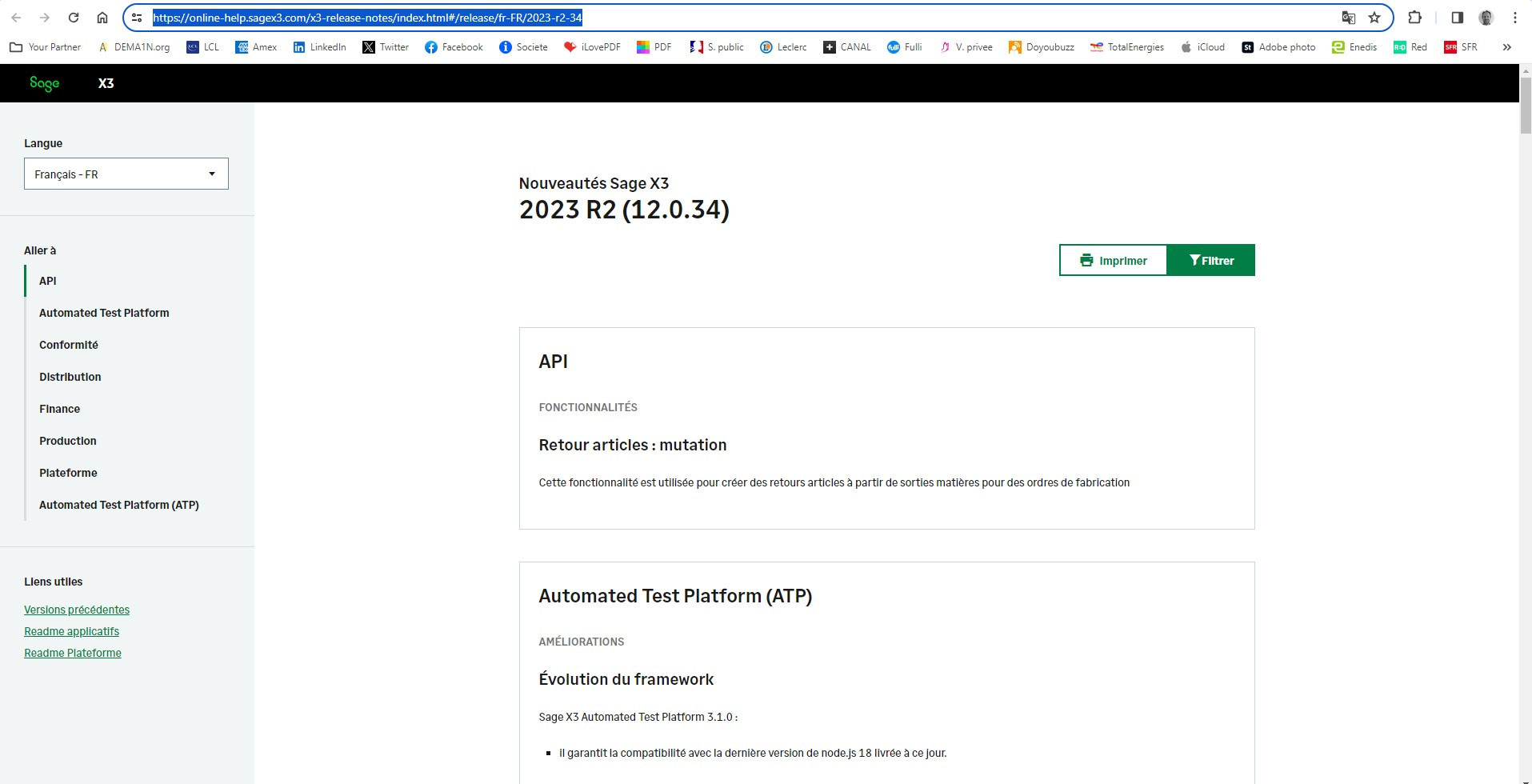
Task: Bookmark this page using the star icon
Action: tap(1374, 17)
